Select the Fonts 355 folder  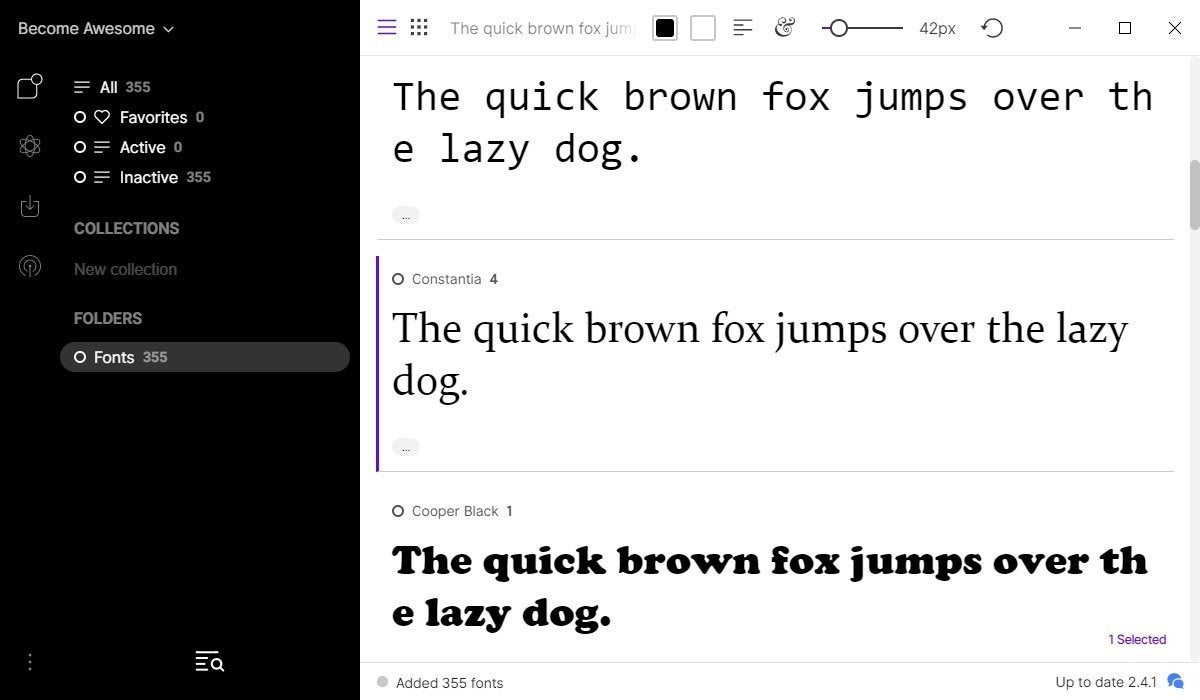point(205,357)
